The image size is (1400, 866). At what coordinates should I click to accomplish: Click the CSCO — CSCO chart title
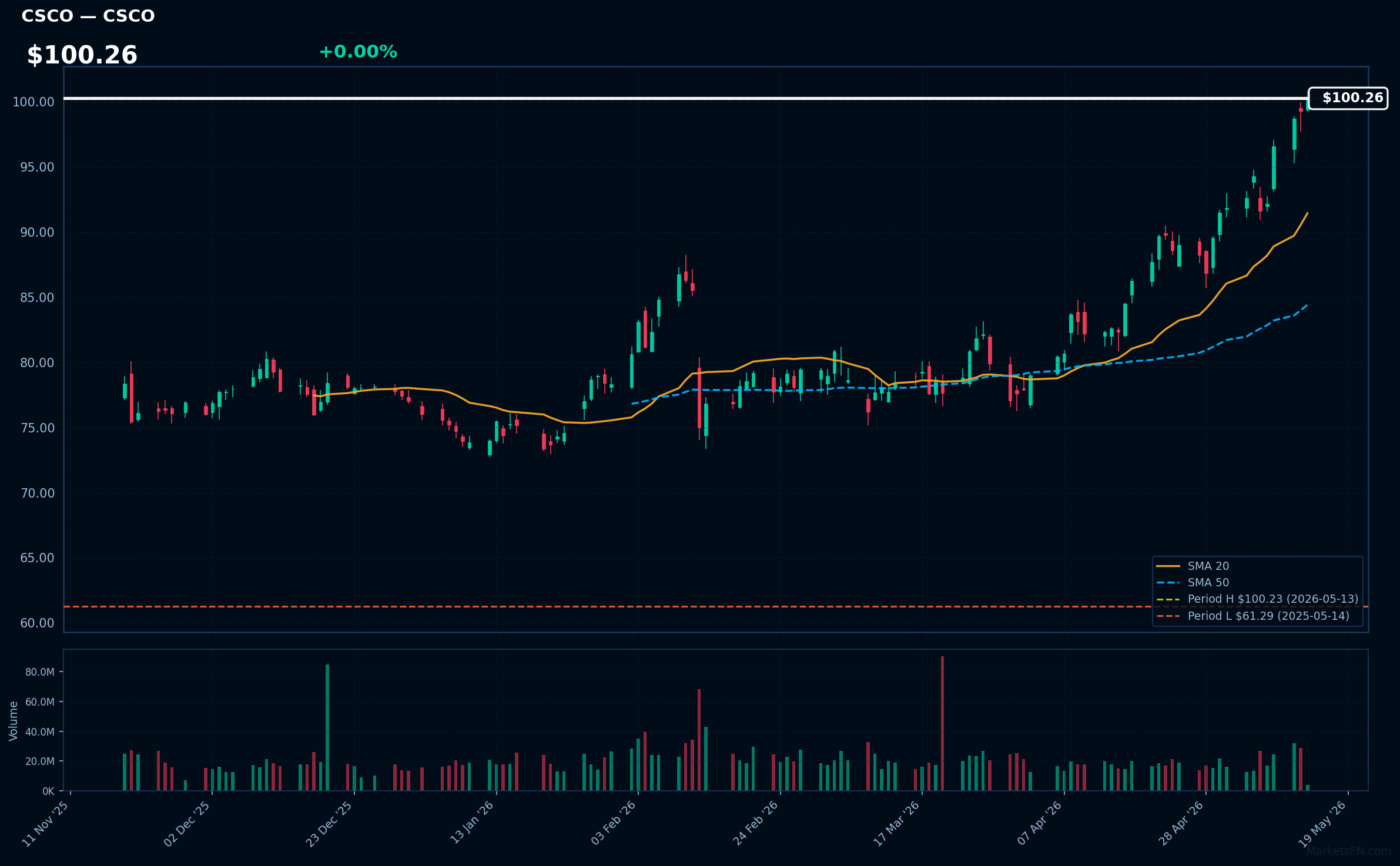[x=88, y=16]
